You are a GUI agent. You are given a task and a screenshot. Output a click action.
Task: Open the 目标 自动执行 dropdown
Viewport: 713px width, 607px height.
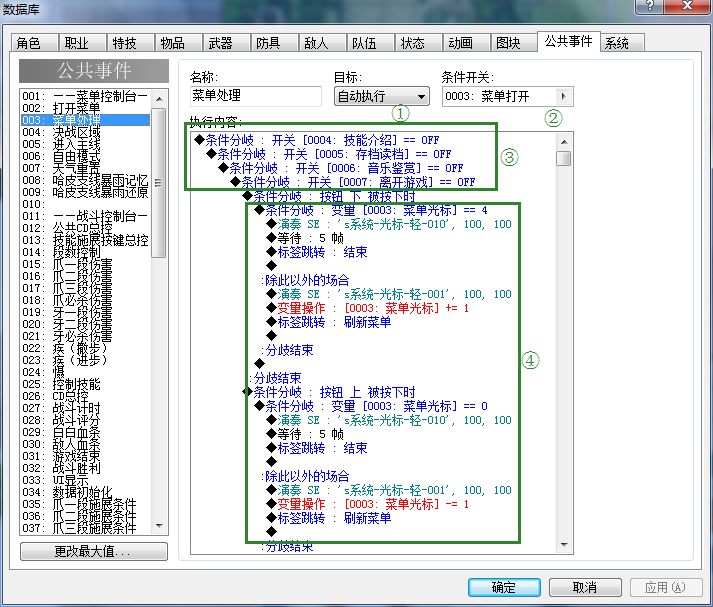(381, 97)
